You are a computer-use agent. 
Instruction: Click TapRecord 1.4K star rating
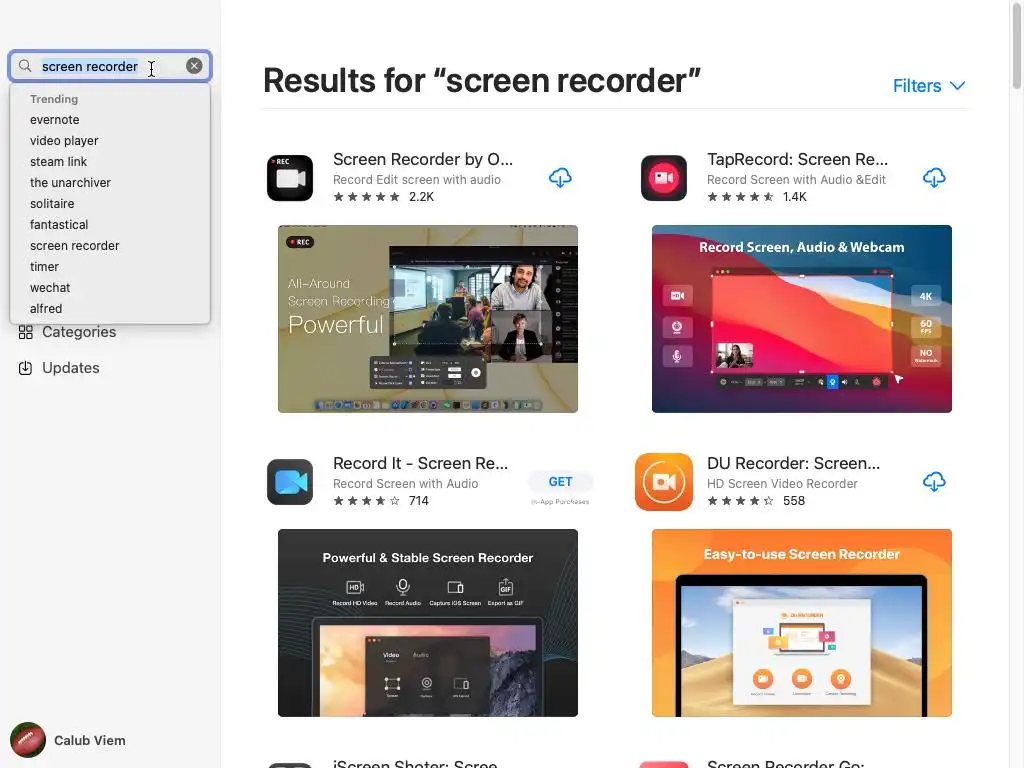pyautogui.click(x=757, y=197)
